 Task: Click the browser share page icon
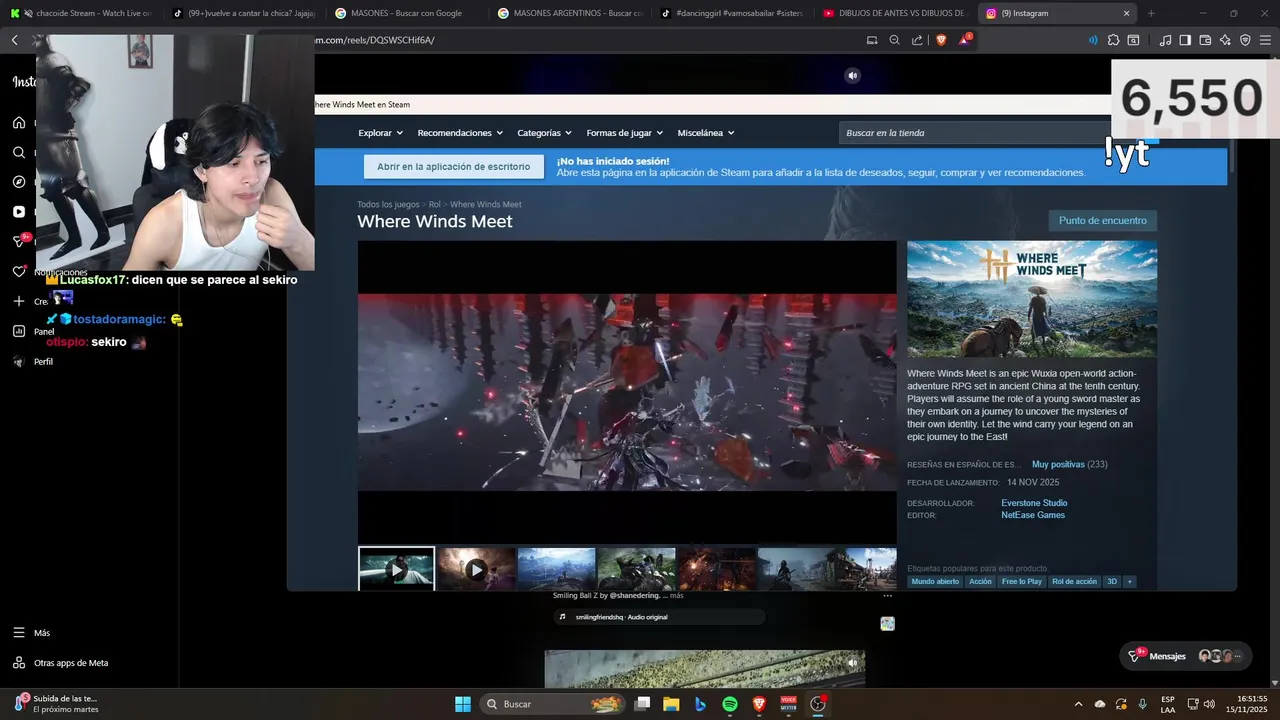click(917, 40)
